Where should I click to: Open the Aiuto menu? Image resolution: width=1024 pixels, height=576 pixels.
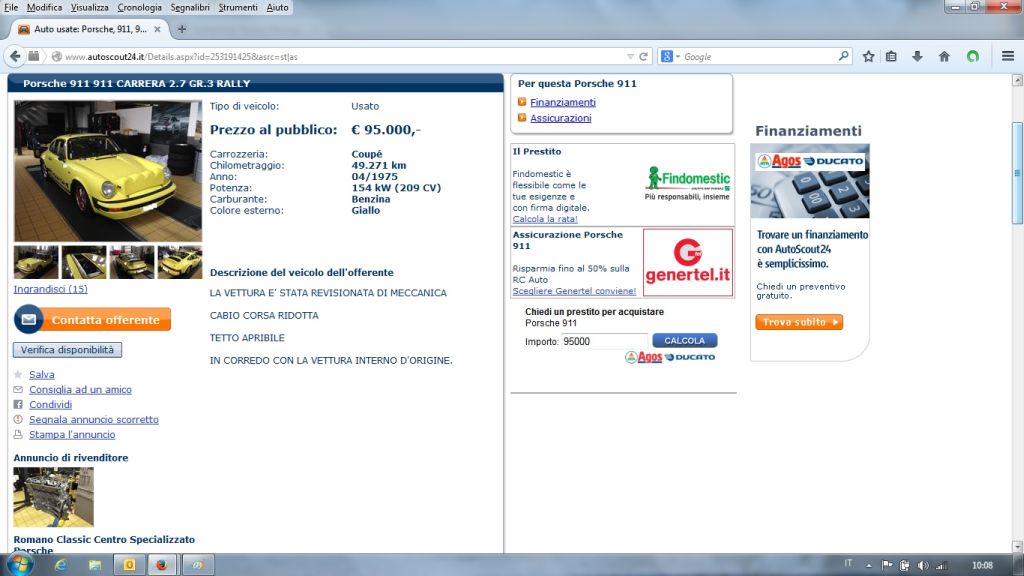(x=278, y=8)
